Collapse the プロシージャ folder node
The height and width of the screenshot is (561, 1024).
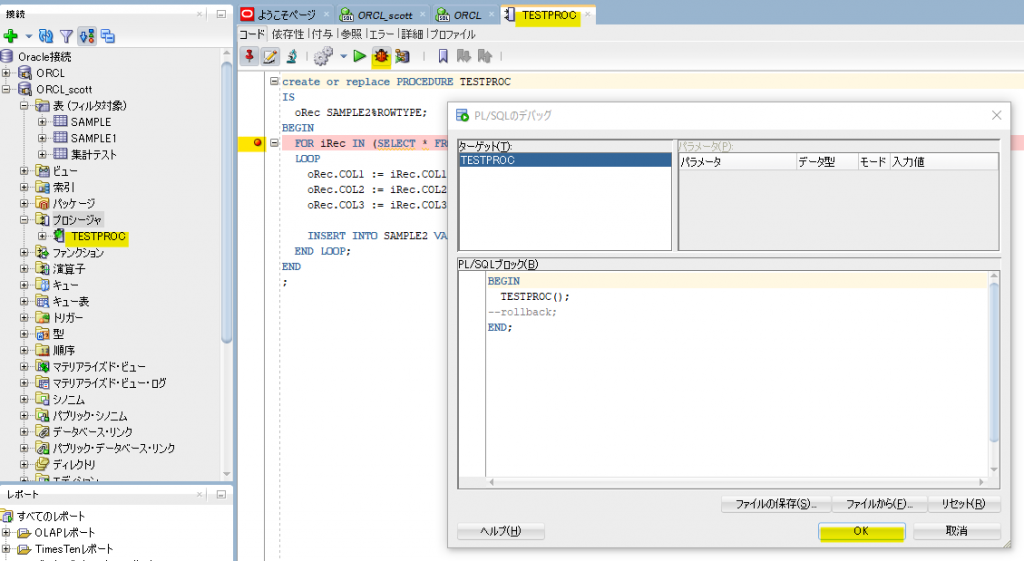24,219
